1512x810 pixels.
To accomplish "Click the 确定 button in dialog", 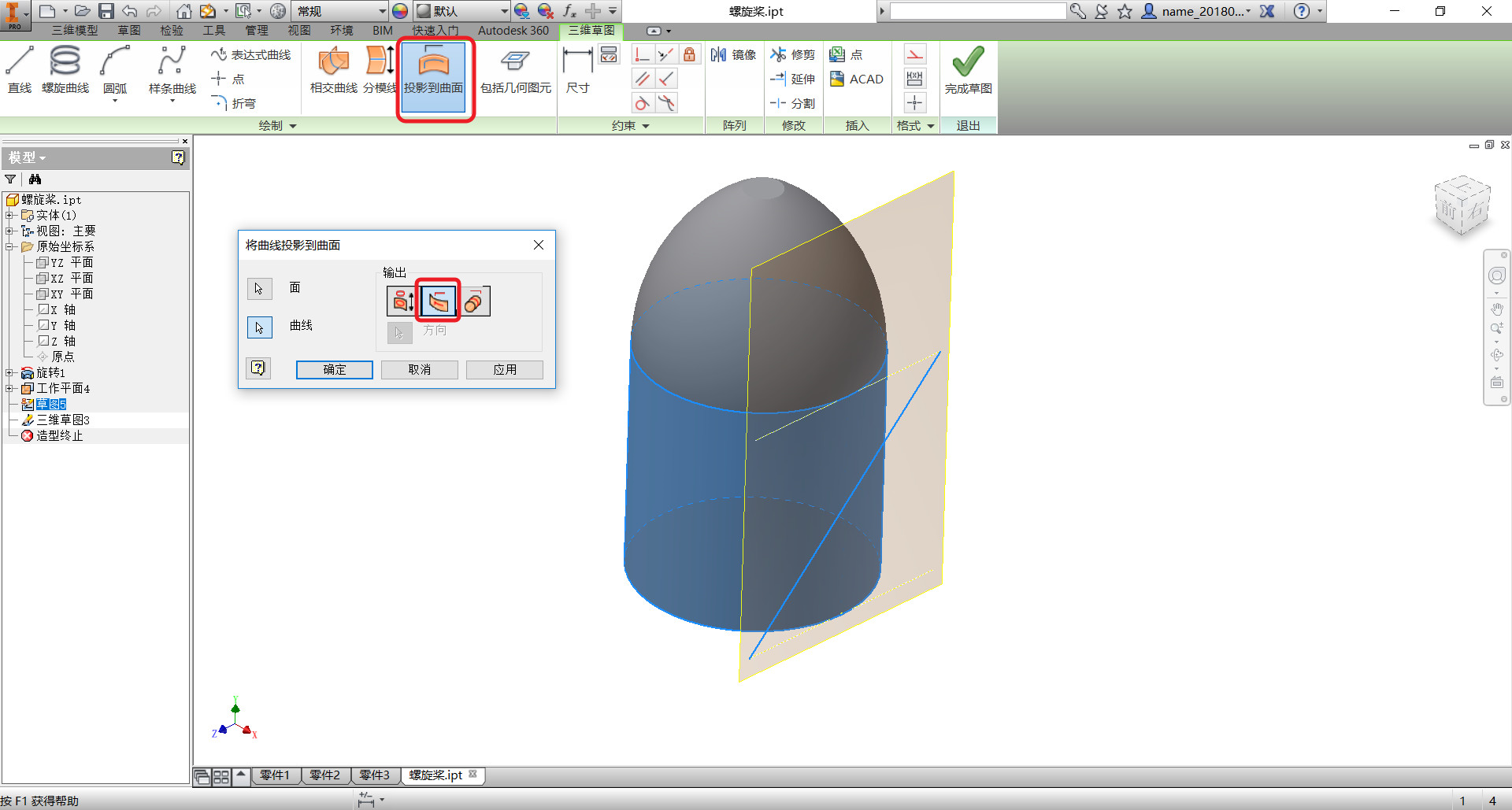I will [335, 369].
